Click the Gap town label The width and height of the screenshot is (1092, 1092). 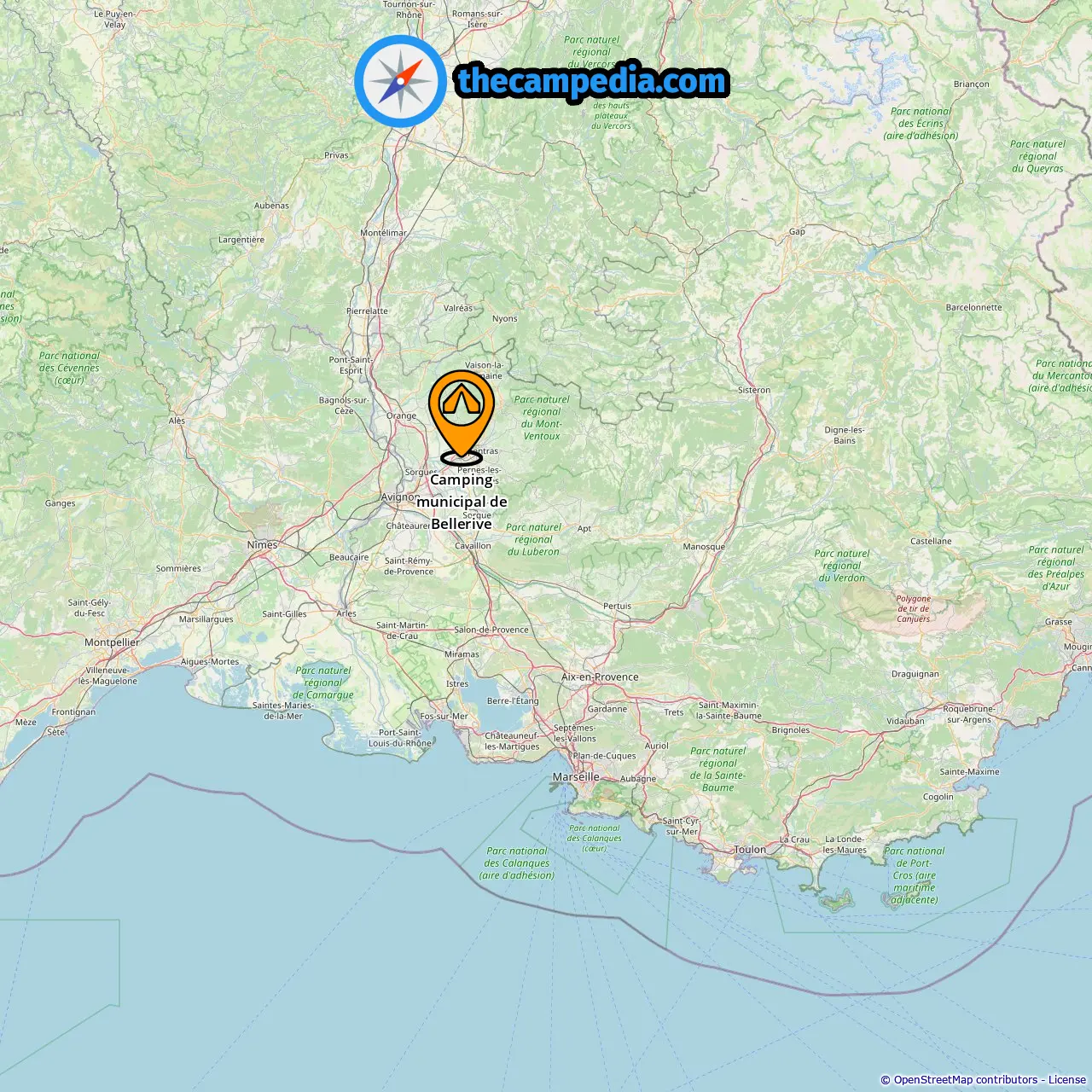pos(797,232)
